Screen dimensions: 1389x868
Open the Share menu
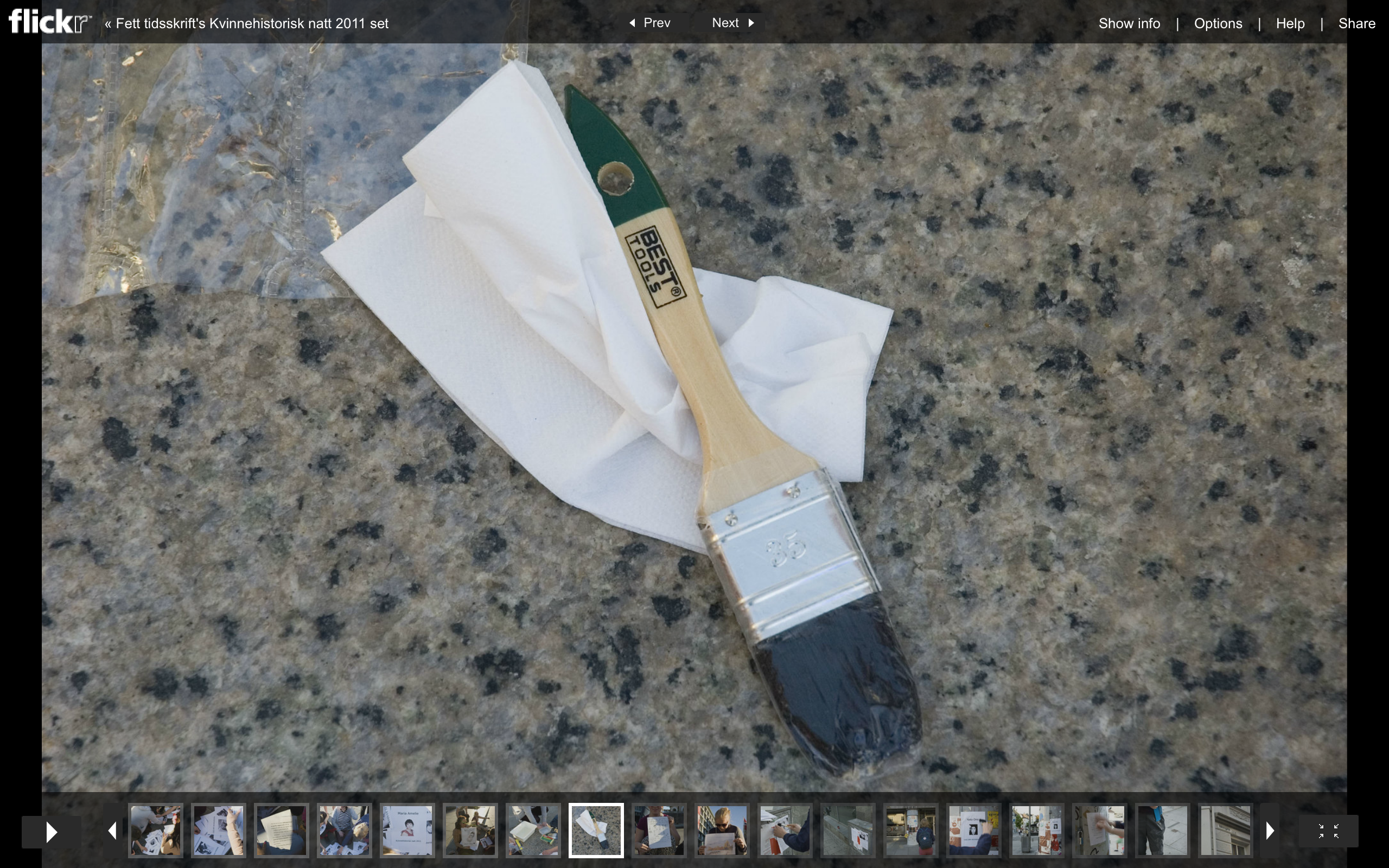1357,23
